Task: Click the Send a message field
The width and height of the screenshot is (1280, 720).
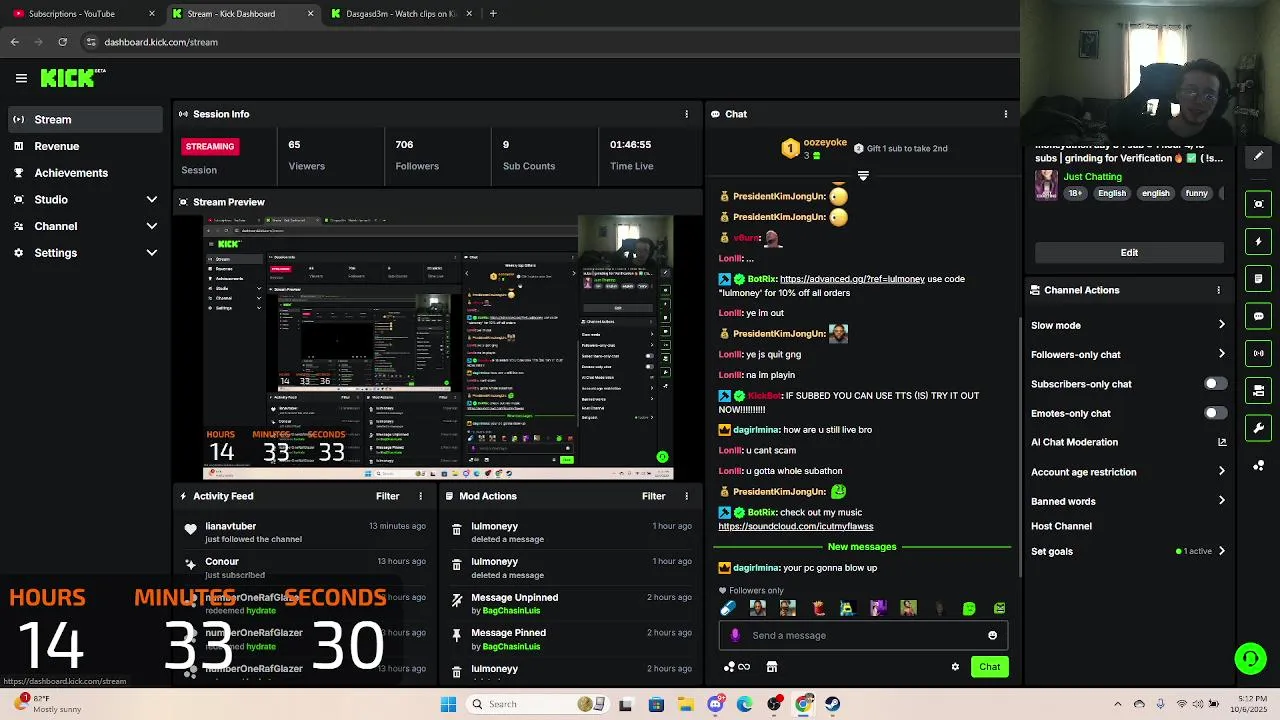Action: point(863,635)
